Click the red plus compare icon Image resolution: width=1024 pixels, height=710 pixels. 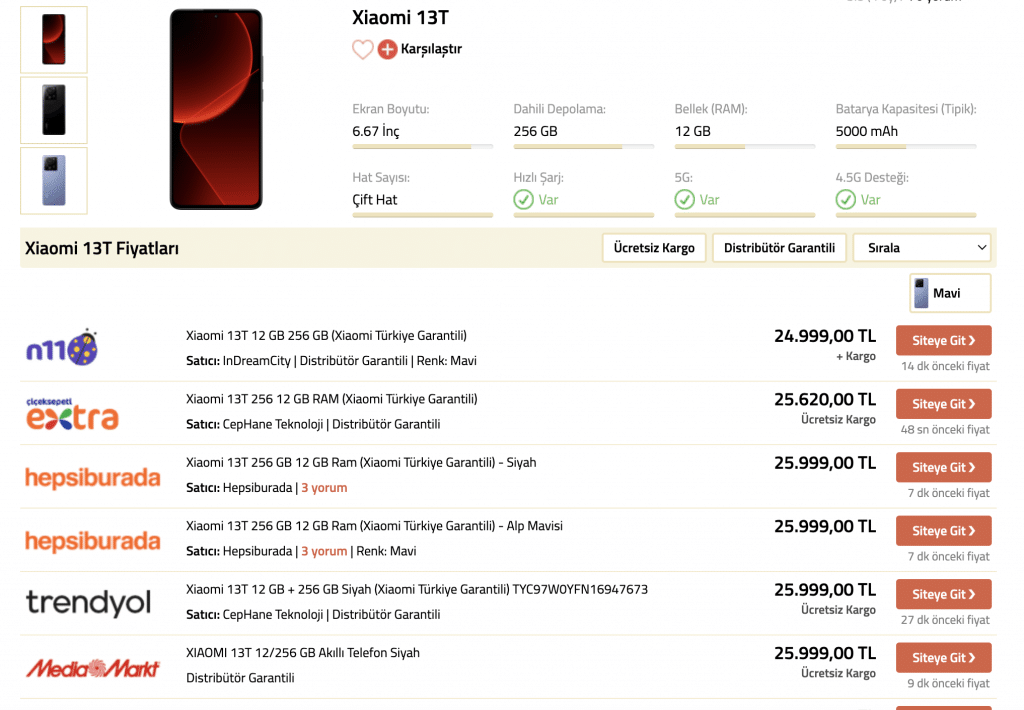coord(387,49)
